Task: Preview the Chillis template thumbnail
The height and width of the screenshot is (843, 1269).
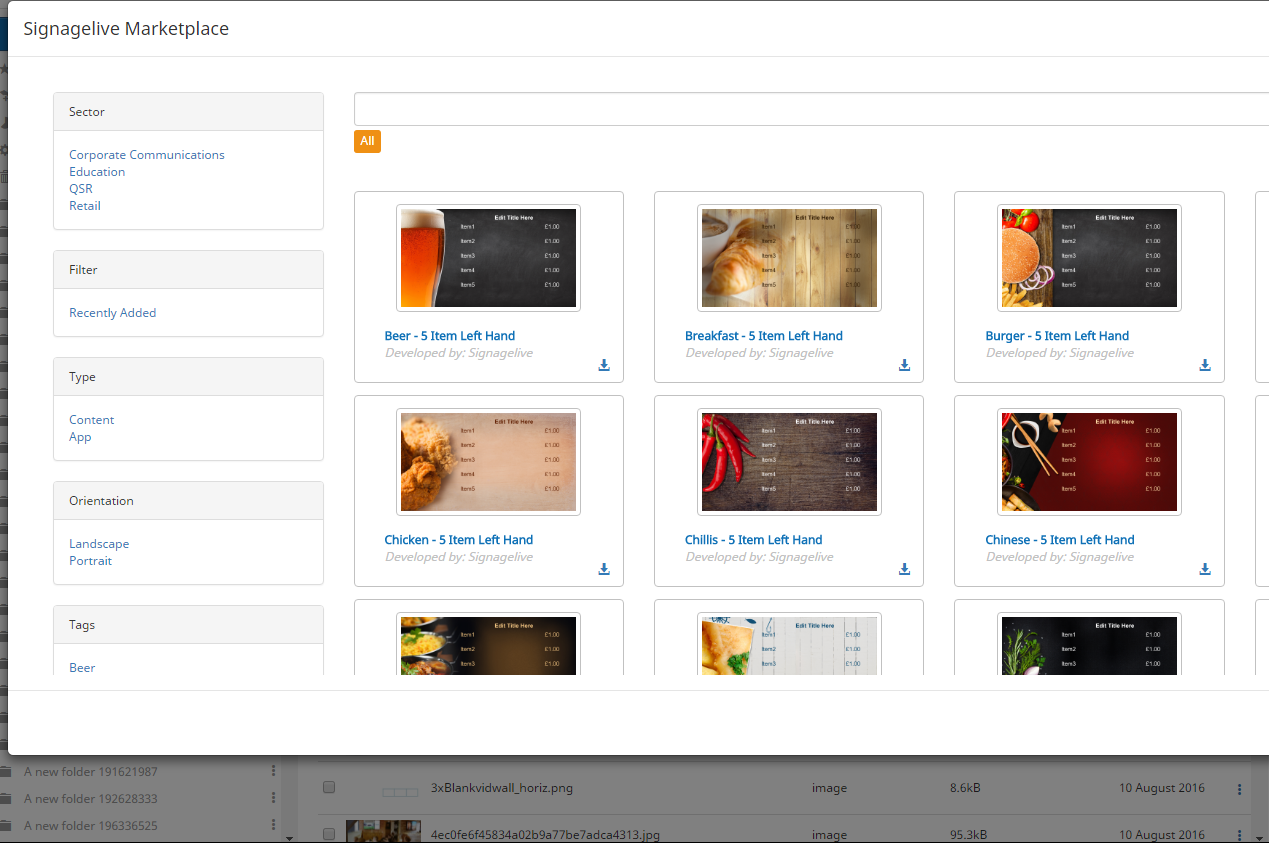Action: (x=789, y=462)
